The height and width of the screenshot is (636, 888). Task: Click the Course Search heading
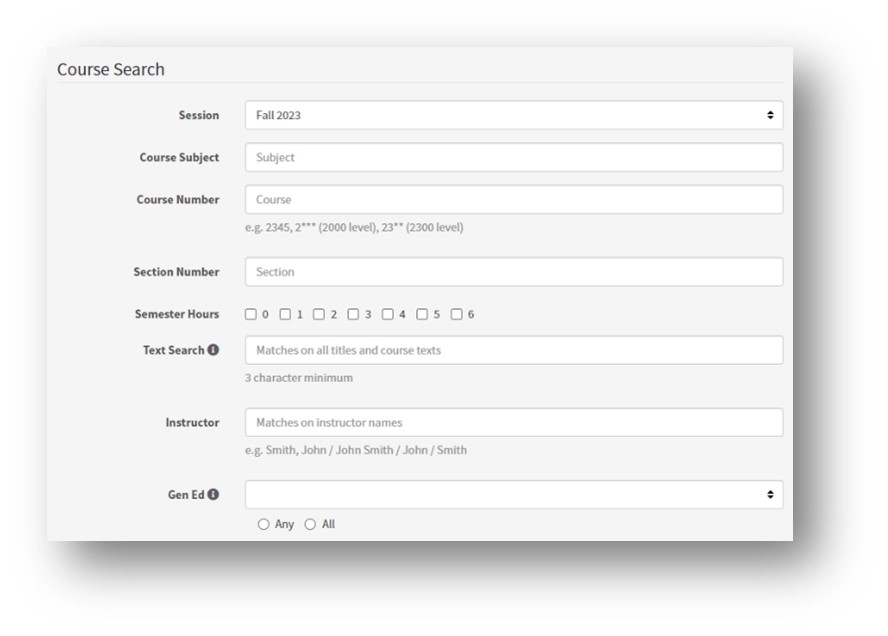pos(111,69)
